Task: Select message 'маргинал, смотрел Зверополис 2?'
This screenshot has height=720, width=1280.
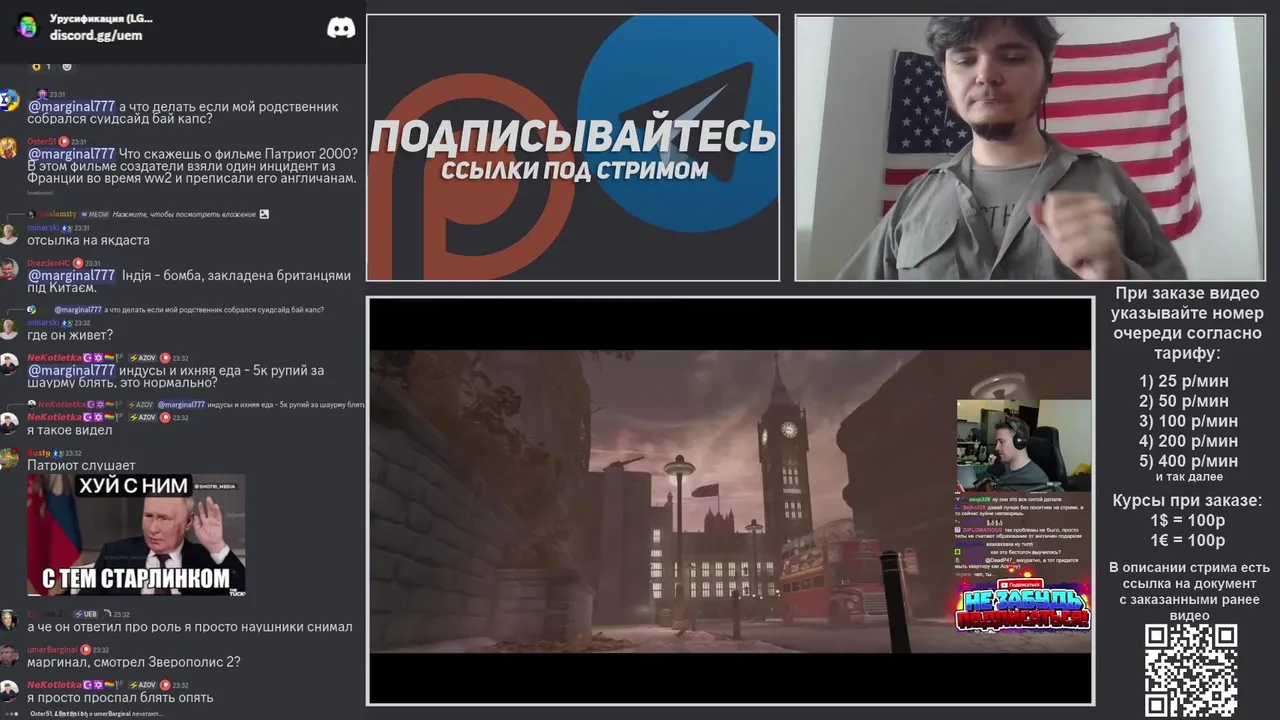Action: tap(134, 662)
